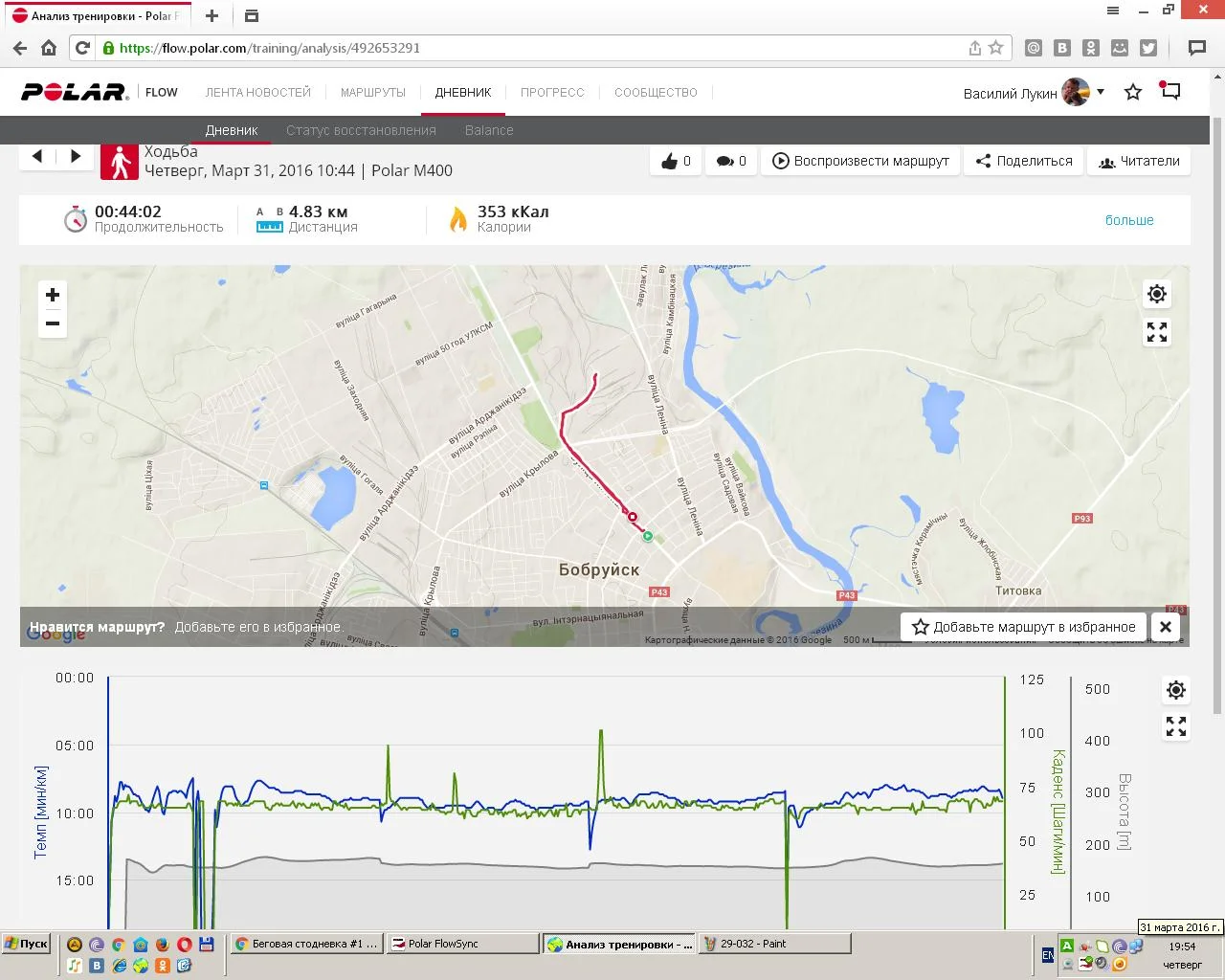The width and height of the screenshot is (1225, 980).
Task: Click the Поделиться button
Action: pyautogui.click(x=1023, y=161)
